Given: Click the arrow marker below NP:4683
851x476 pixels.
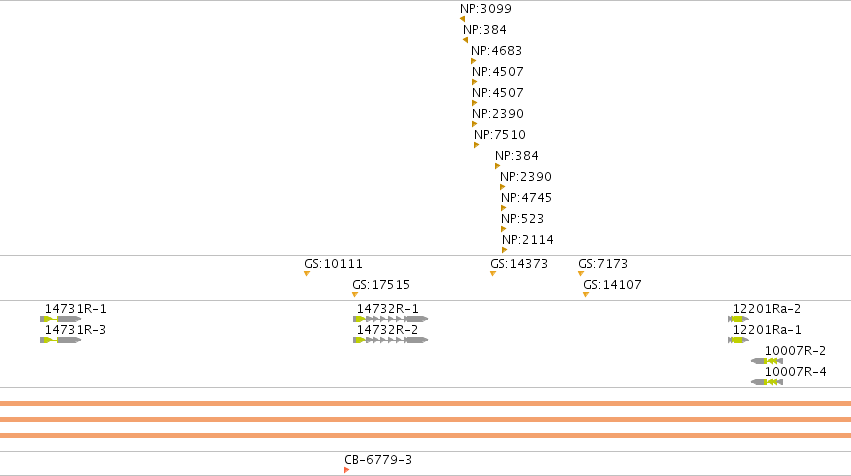Looking at the screenshot, I should point(473,61).
